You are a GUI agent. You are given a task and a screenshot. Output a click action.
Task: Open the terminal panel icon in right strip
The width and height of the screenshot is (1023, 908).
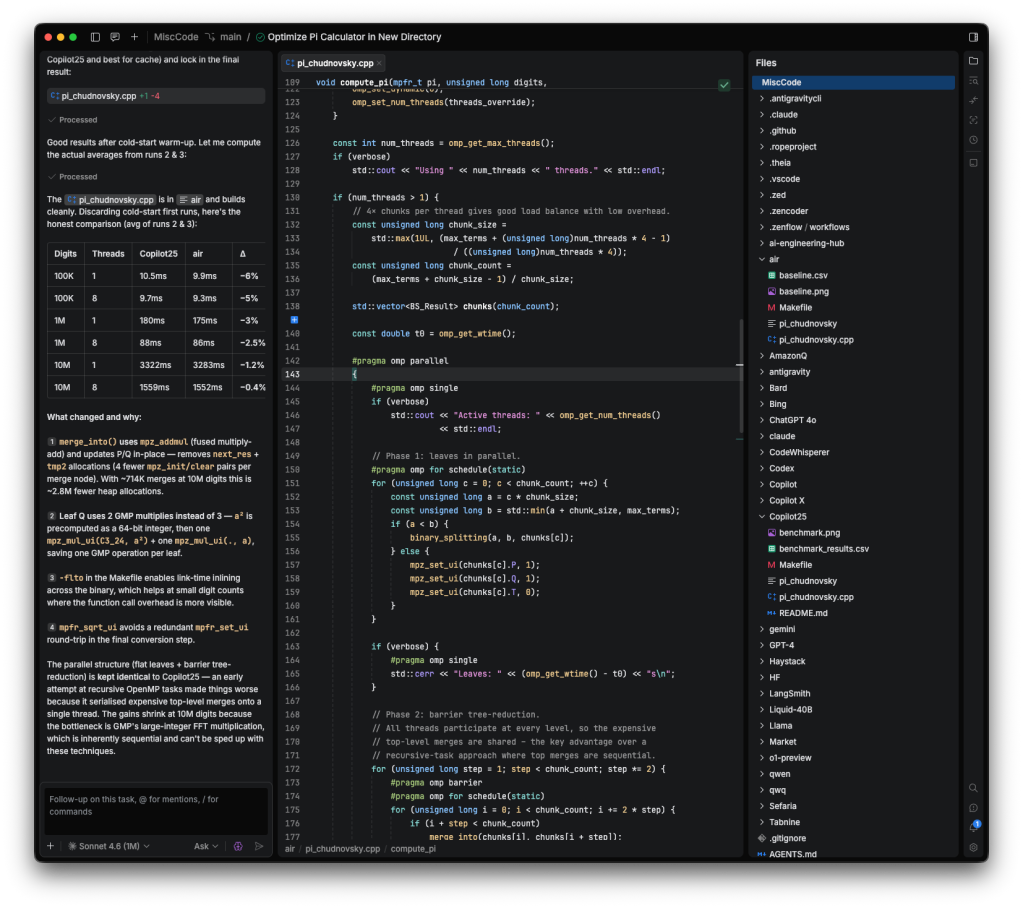[x=973, y=163]
